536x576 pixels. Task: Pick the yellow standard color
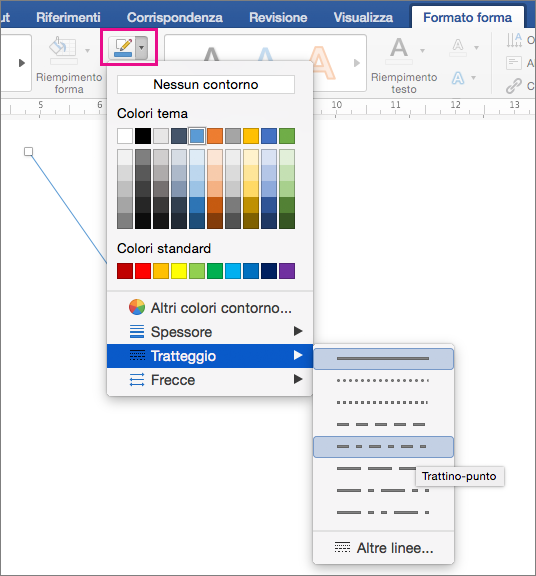[179, 271]
